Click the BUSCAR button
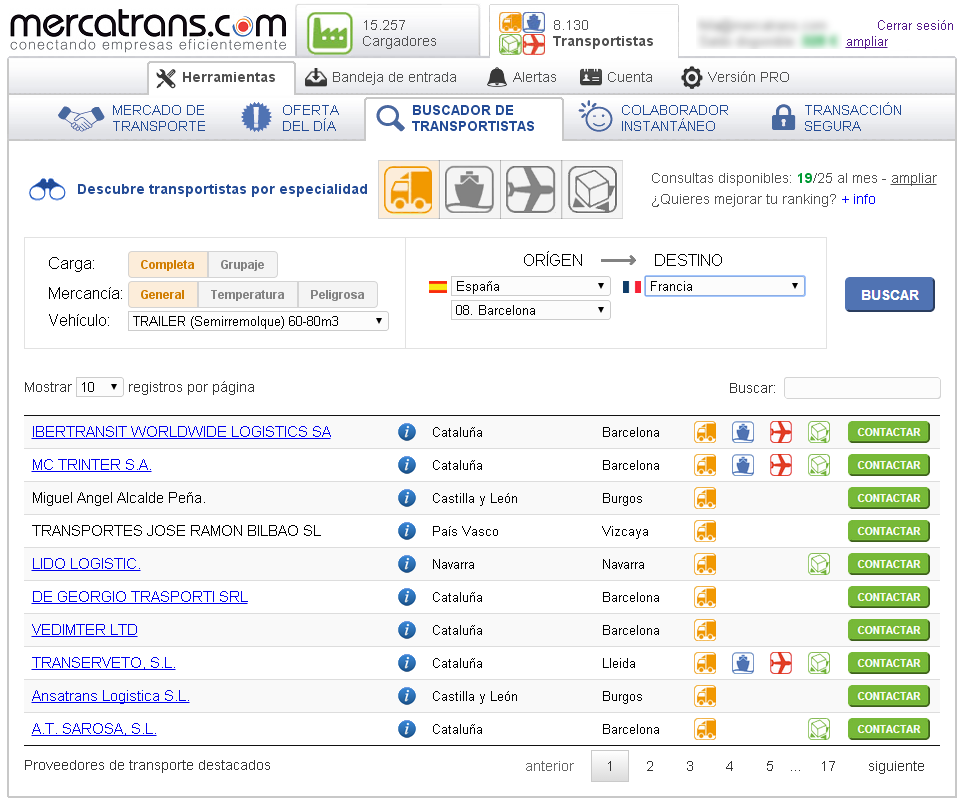Screen dimensions: 960x802 point(890,294)
